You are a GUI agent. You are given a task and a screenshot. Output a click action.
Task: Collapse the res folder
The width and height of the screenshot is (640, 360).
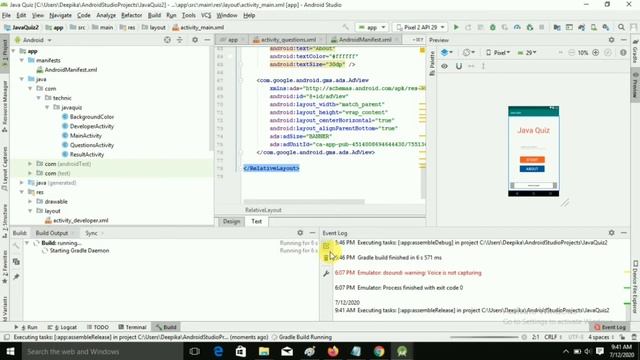click(x=22, y=192)
